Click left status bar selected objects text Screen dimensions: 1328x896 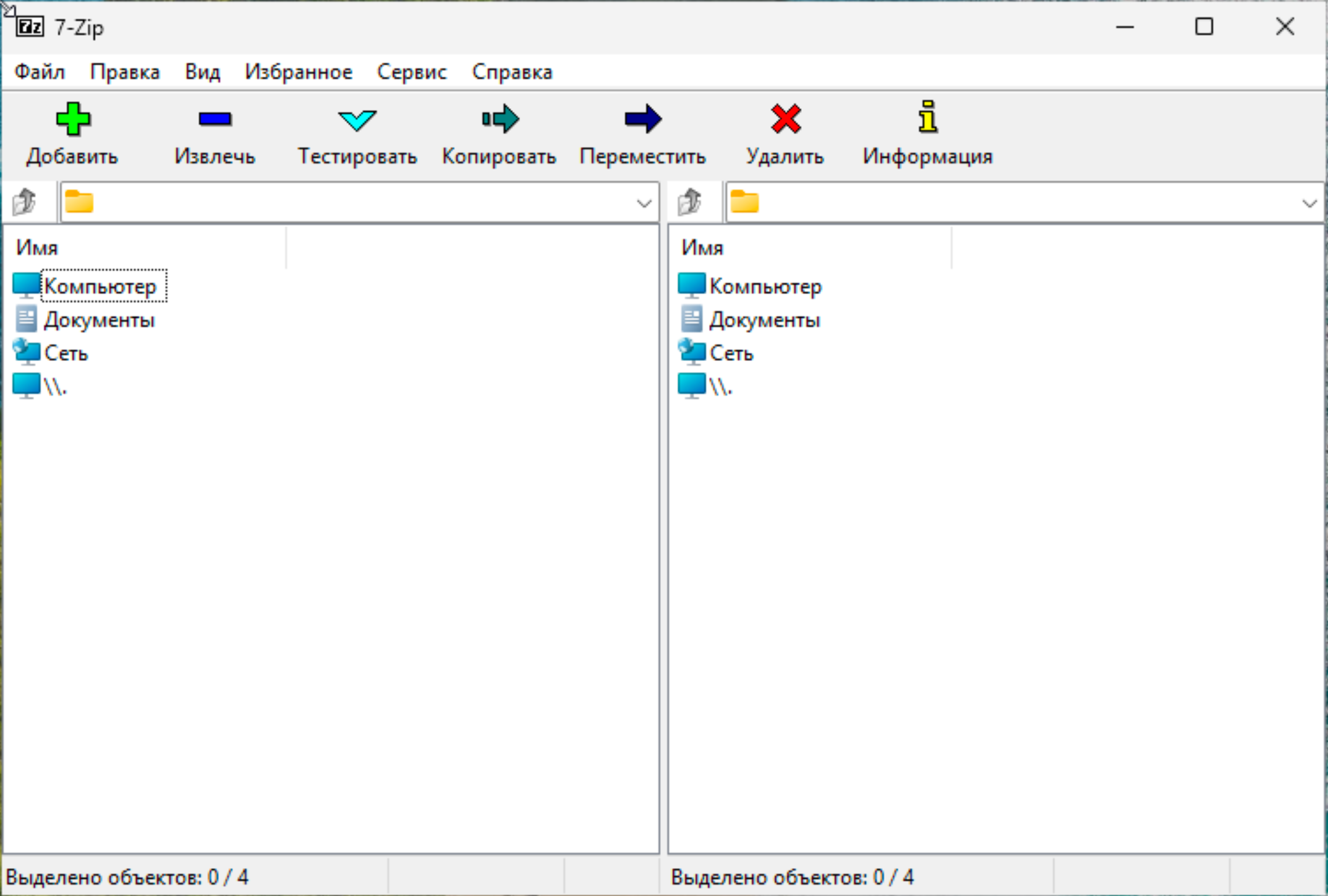(127, 877)
